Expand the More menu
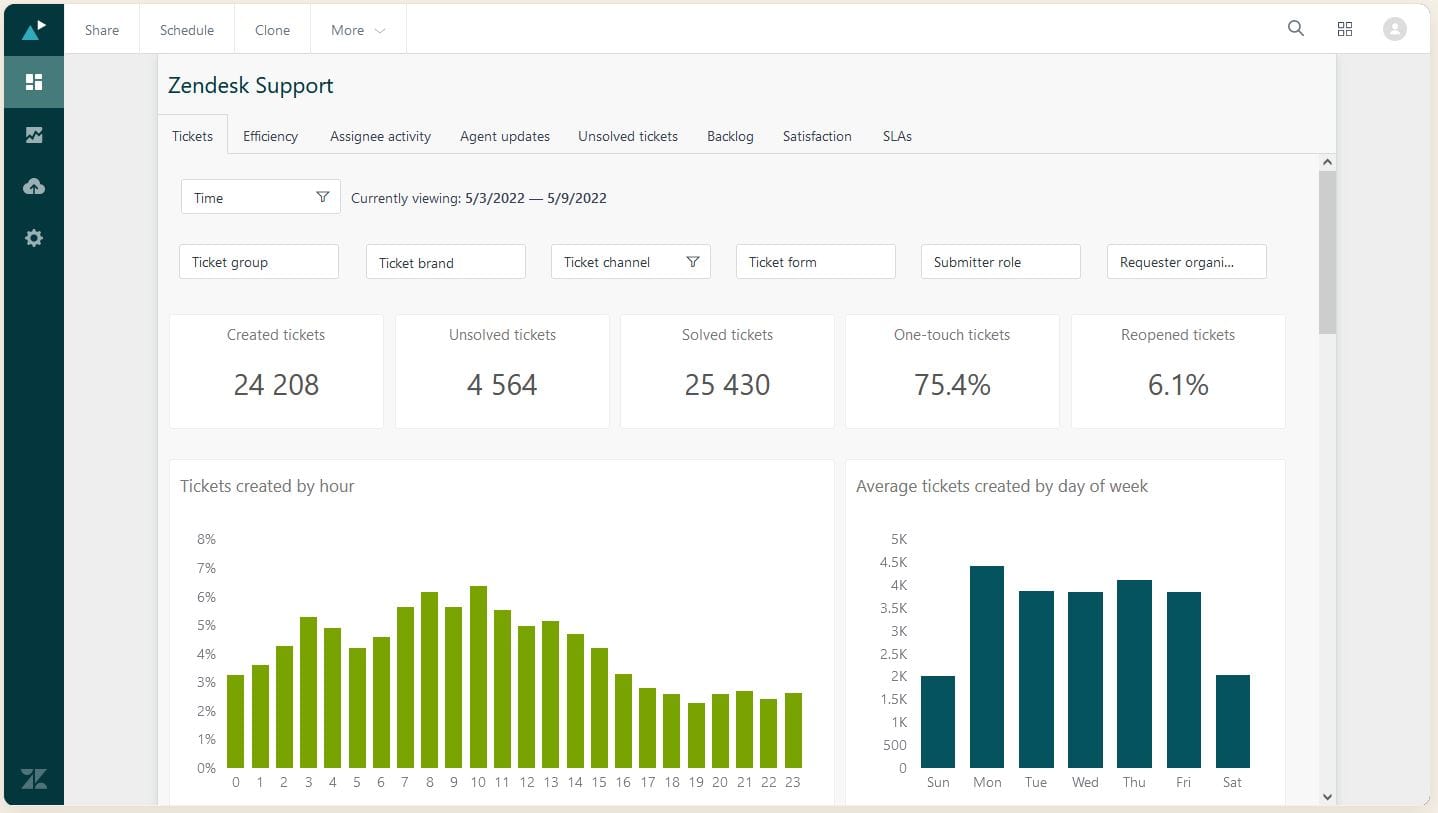 357,29
